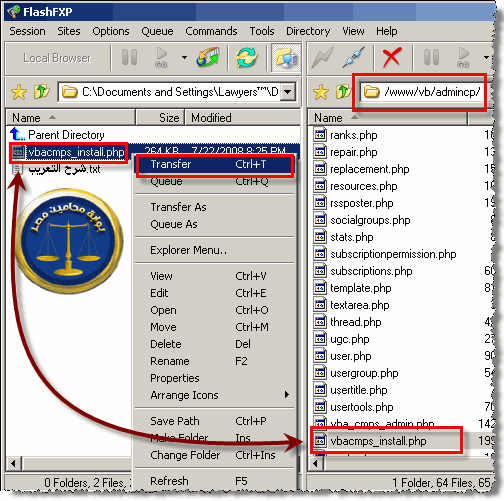Click the template.php file icon

point(320,288)
